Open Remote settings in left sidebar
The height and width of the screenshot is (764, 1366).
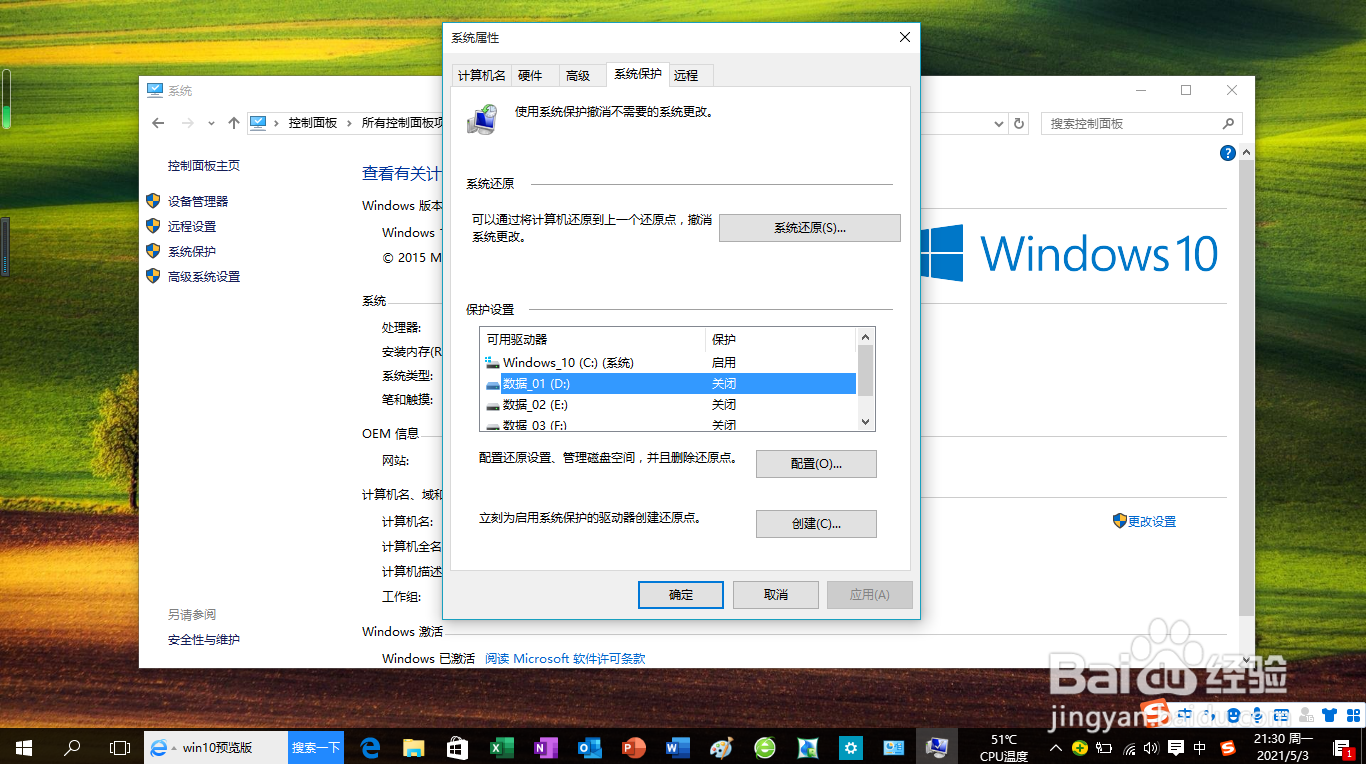tap(192, 226)
